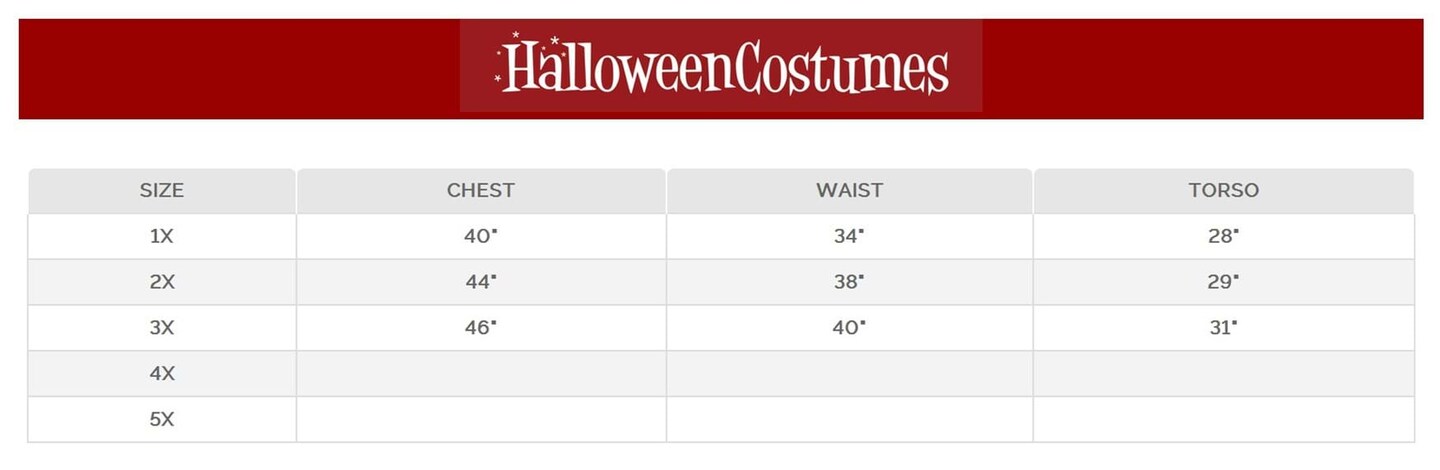Select the 2X torso value 29"
Screen dimensions: 1440x470
tap(1223, 282)
